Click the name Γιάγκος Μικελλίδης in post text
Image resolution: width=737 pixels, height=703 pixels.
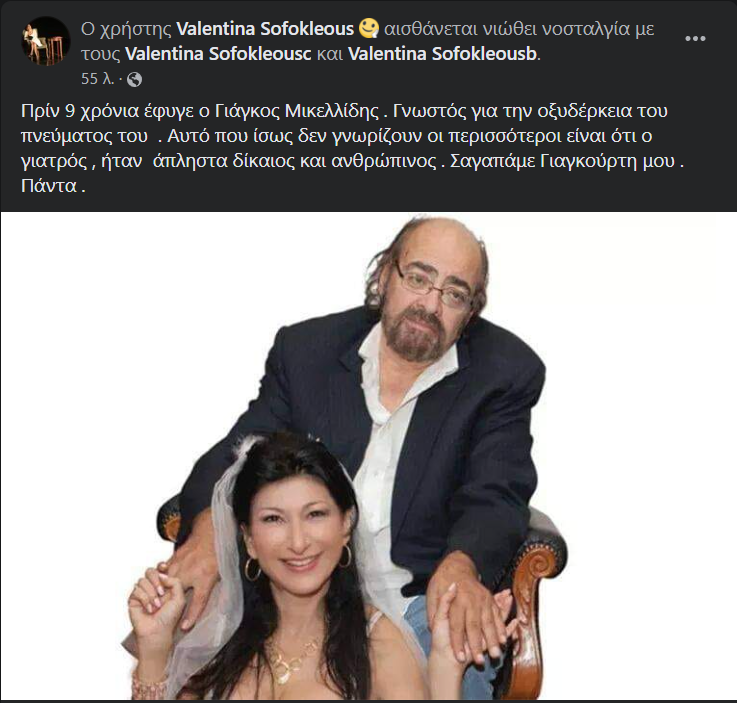point(297,111)
